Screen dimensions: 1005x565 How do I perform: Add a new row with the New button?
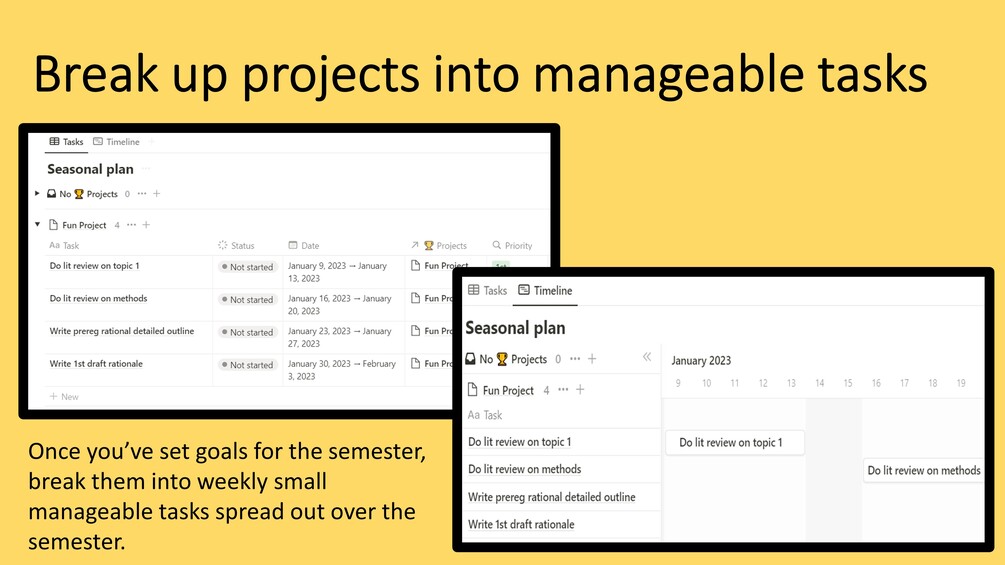coord(64,397)
